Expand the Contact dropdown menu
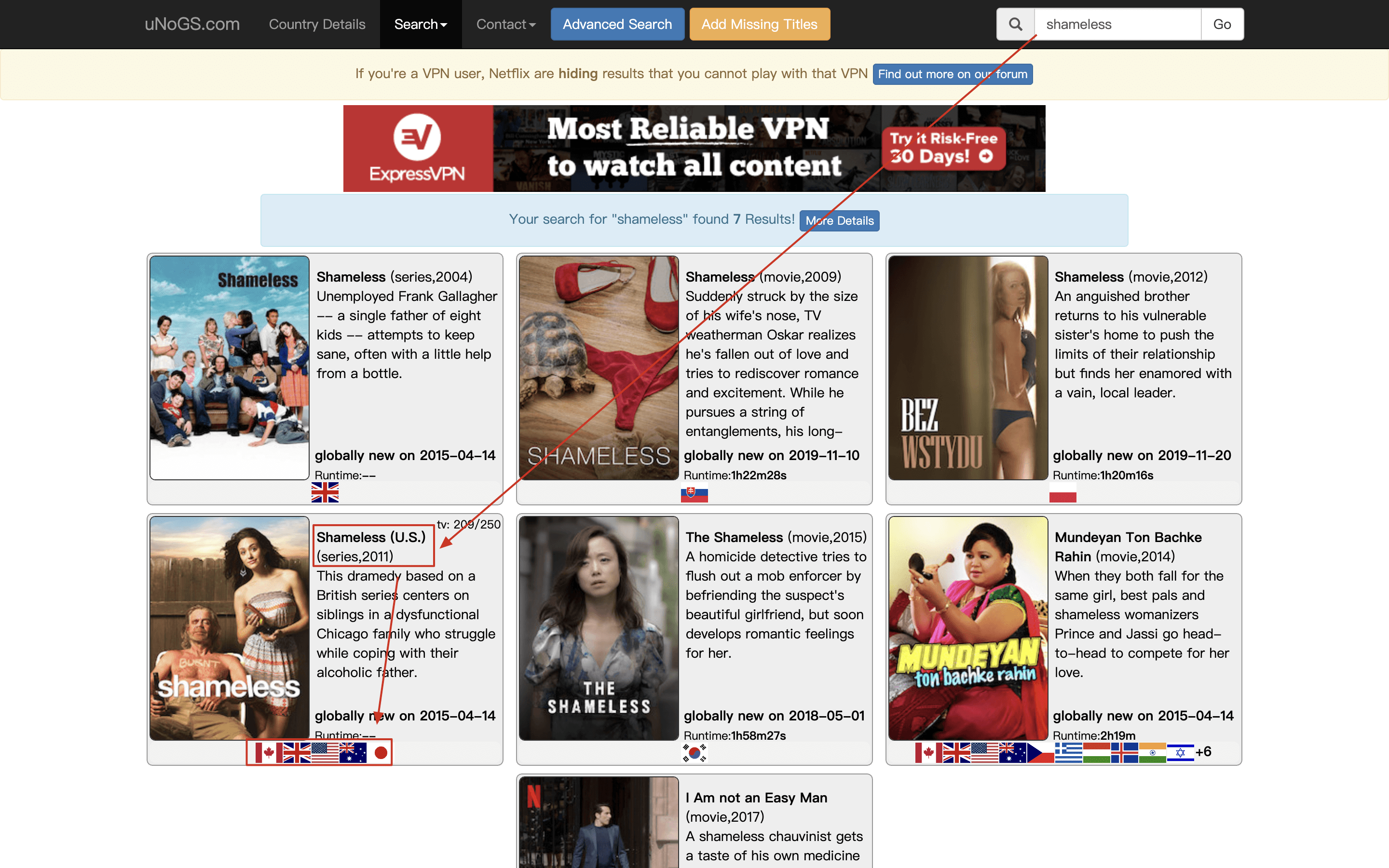 point(505,24)
